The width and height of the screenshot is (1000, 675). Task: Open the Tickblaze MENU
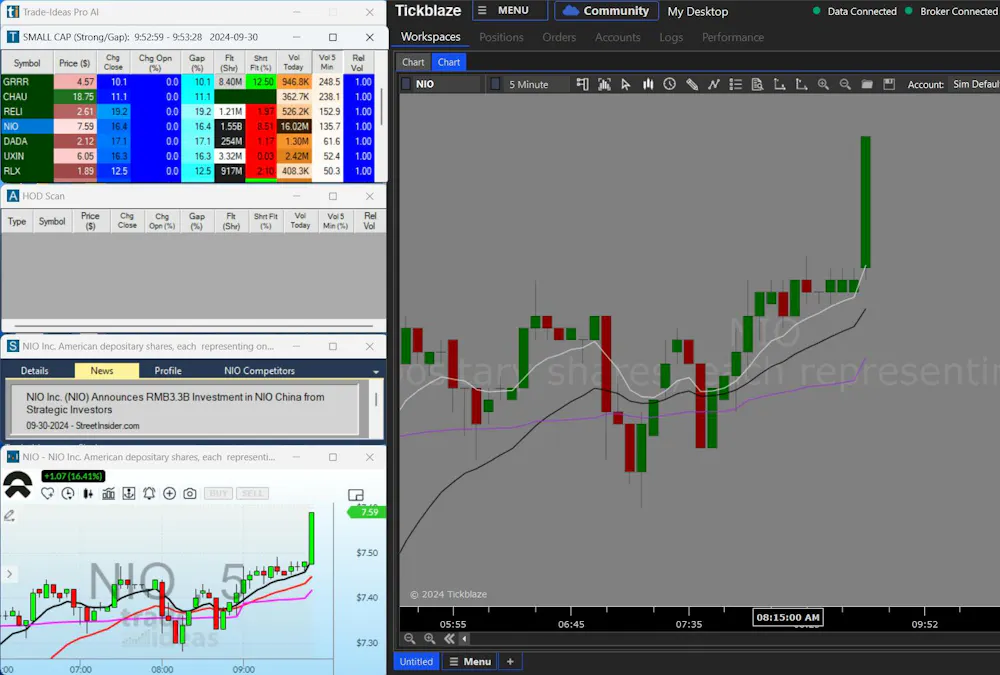pos(510,10)
